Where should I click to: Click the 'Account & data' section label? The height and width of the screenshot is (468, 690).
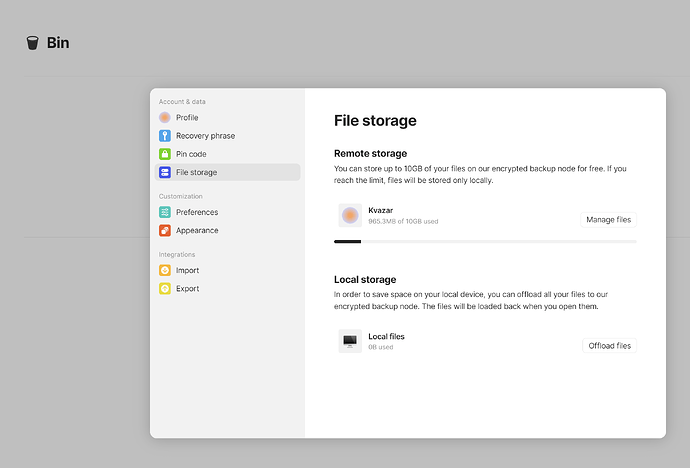(182, 102)
